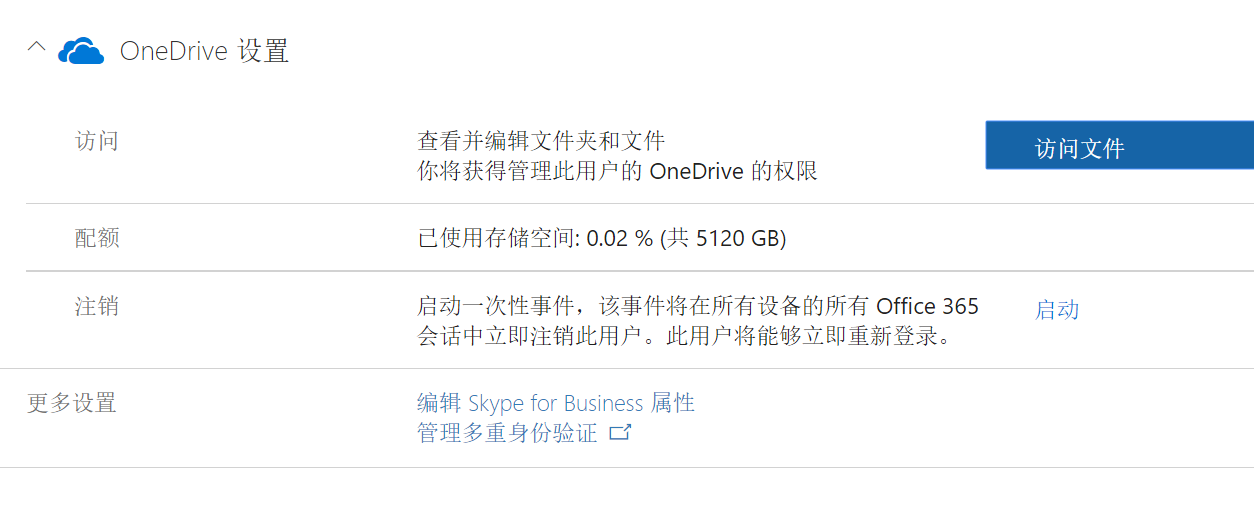Viewport: 1254px width, 509px height.
Task: Select the 注销 row label
Action: click(97, 306)
